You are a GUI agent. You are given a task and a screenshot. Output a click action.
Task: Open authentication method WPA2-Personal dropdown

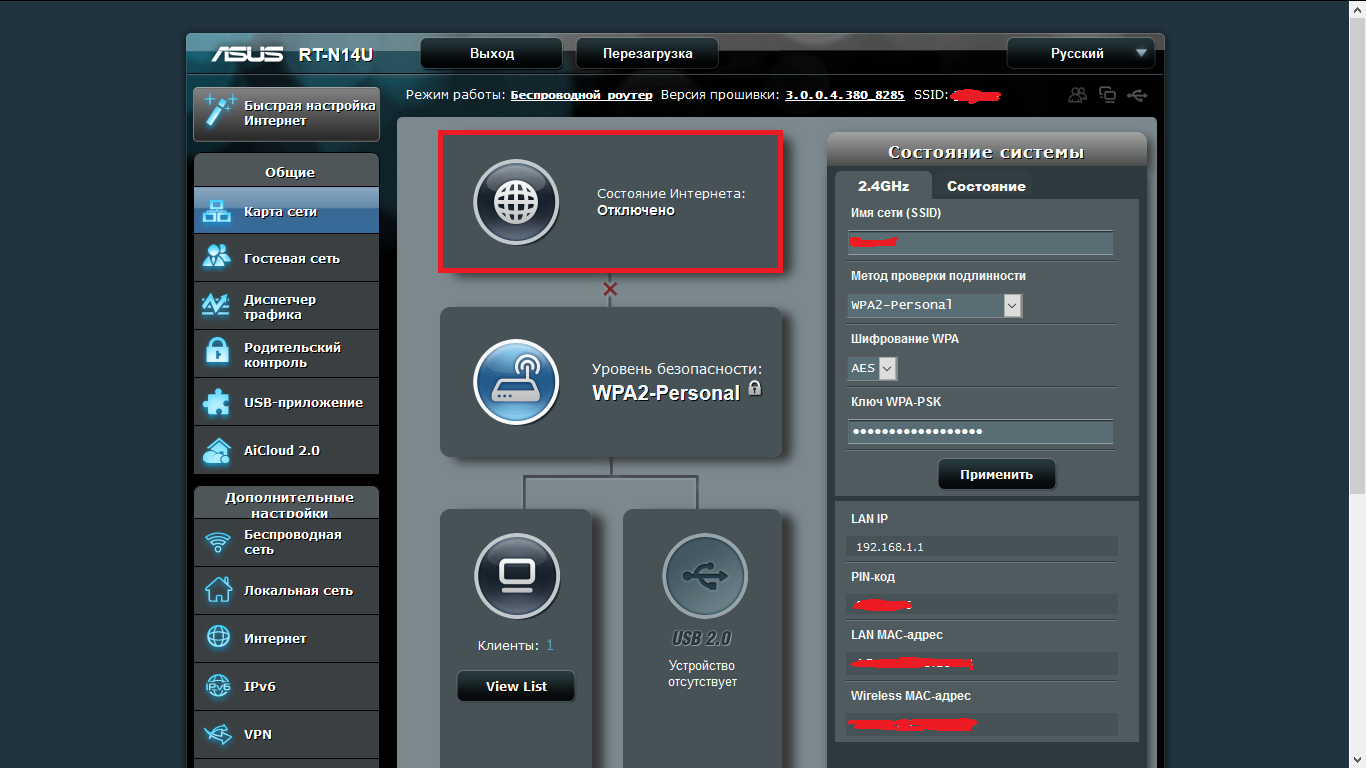pos(935,305)
